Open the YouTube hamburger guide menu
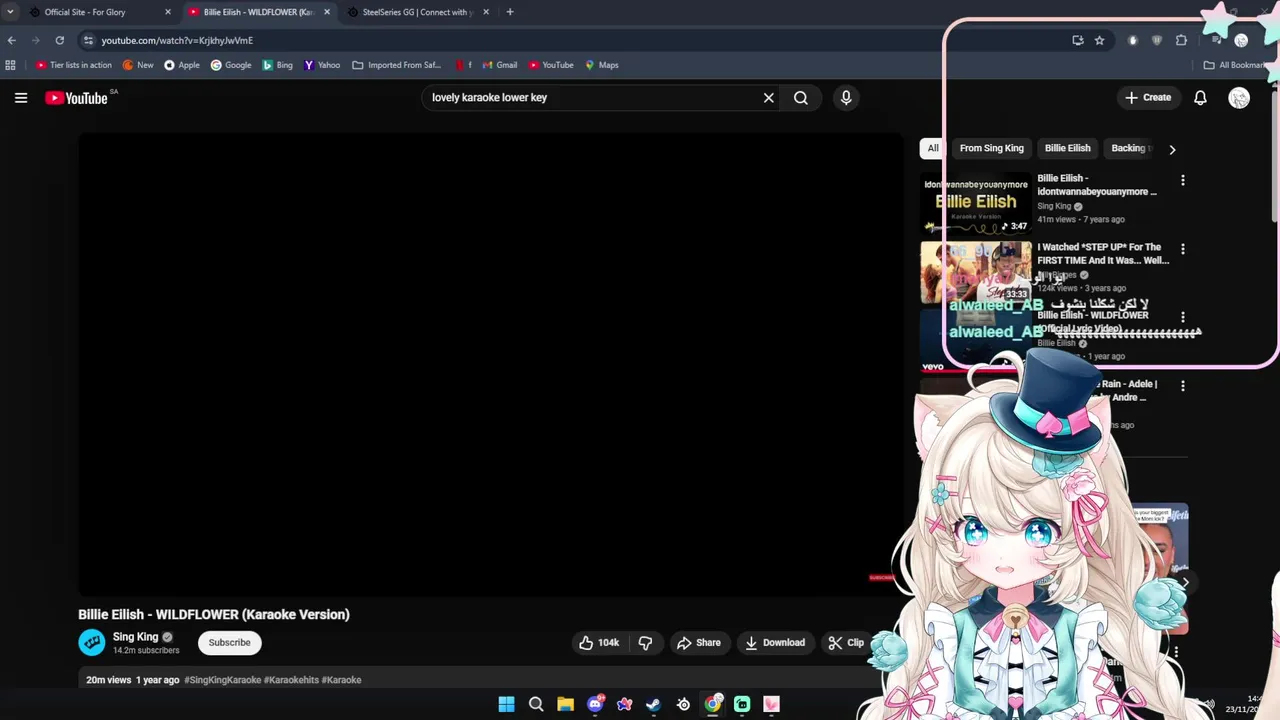This screenshot has width=1280, height=720. (x=21, y=98)
